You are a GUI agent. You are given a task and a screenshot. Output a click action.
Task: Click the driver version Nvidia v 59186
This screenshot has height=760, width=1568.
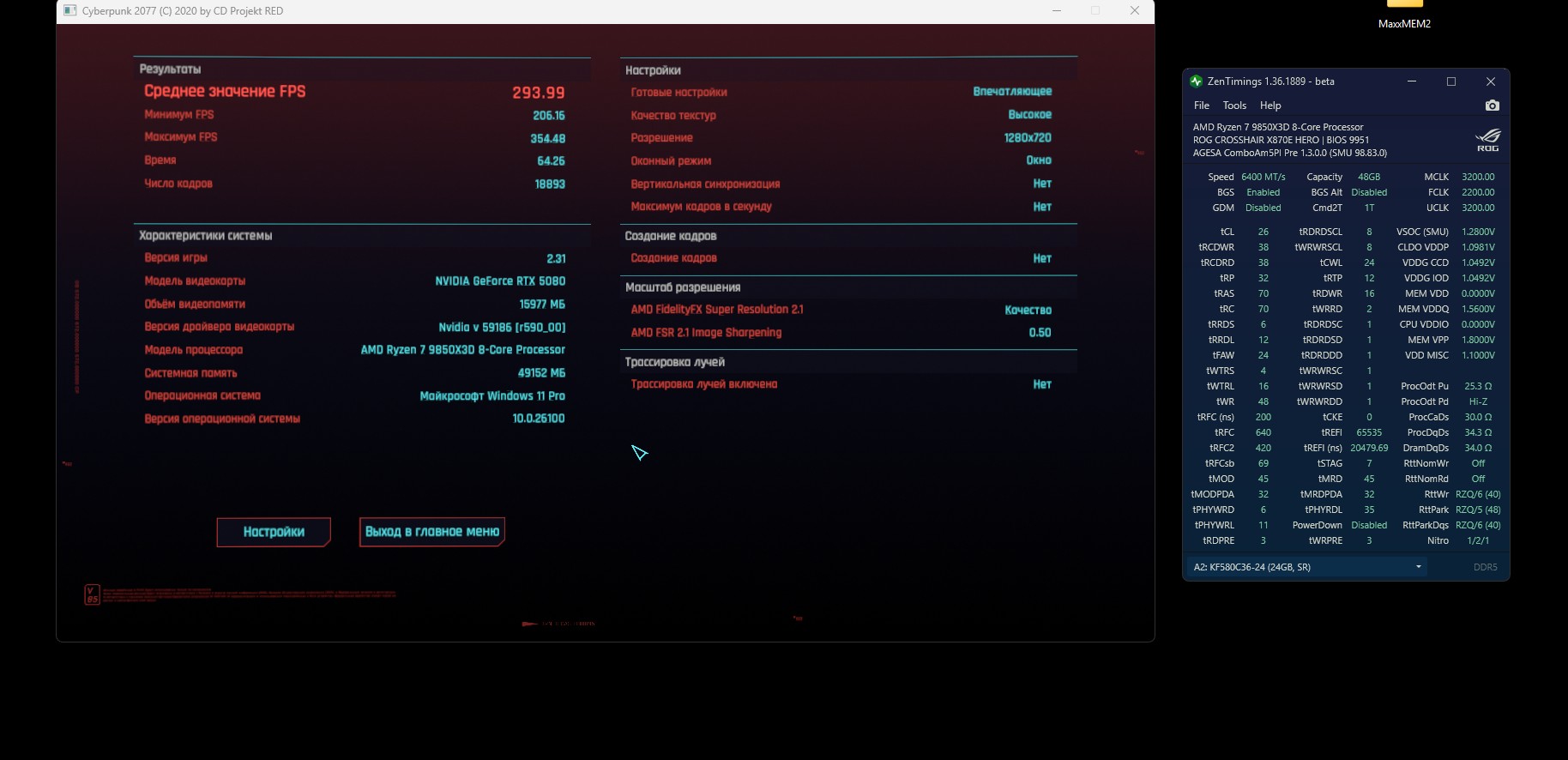[502, 328]
